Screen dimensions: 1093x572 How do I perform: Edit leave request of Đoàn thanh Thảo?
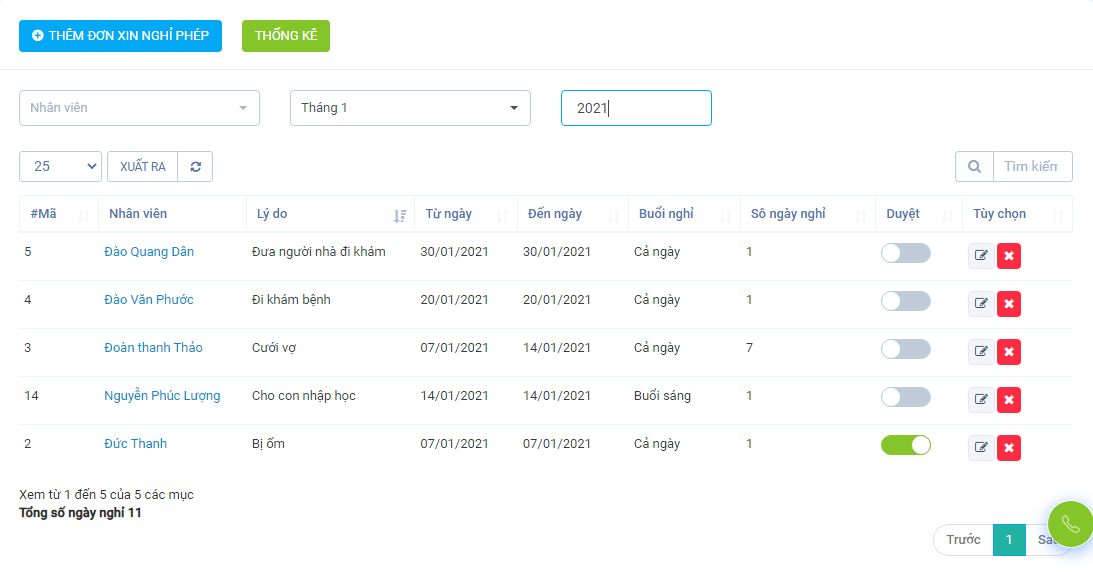click(981, 352)
